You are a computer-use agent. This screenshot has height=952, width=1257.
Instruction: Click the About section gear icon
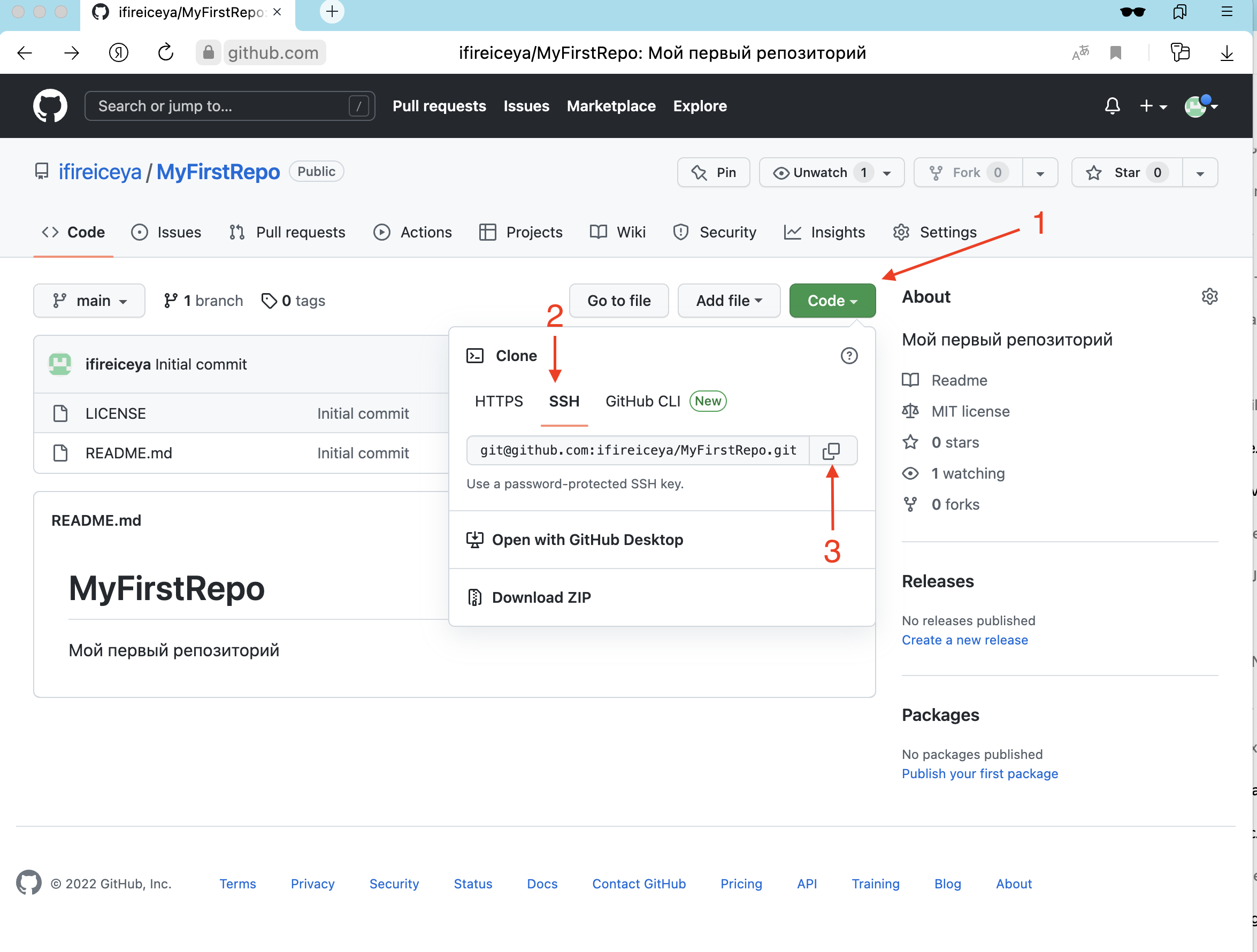(x=1209, y=297)
